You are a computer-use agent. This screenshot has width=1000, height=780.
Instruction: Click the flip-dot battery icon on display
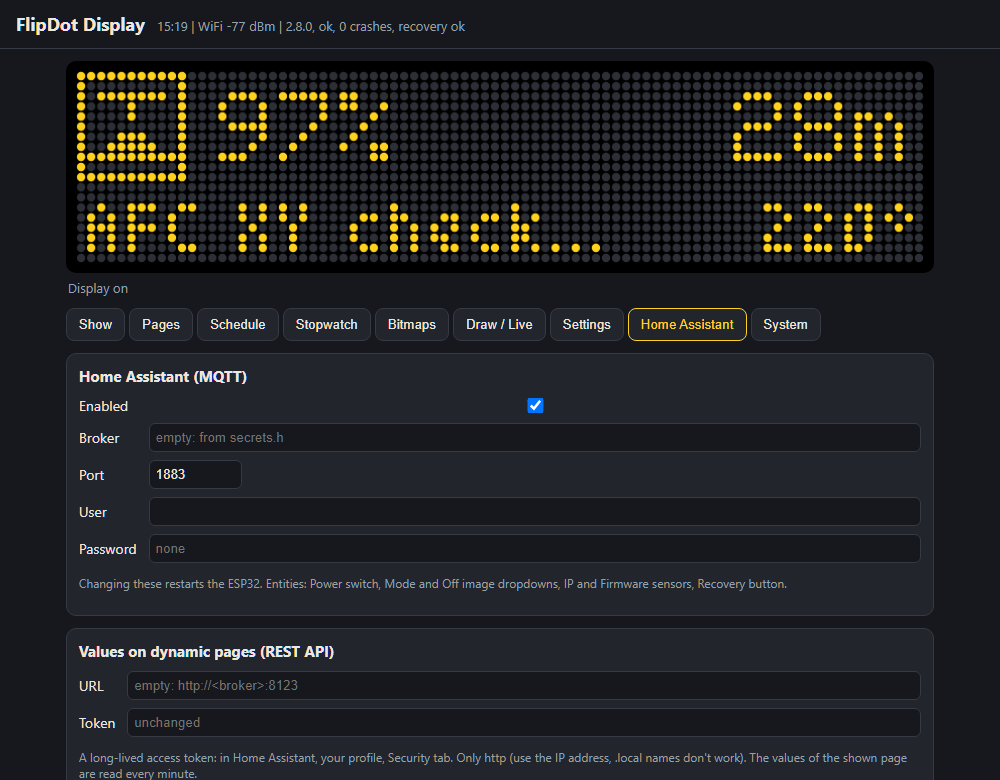tap(131, 126)
